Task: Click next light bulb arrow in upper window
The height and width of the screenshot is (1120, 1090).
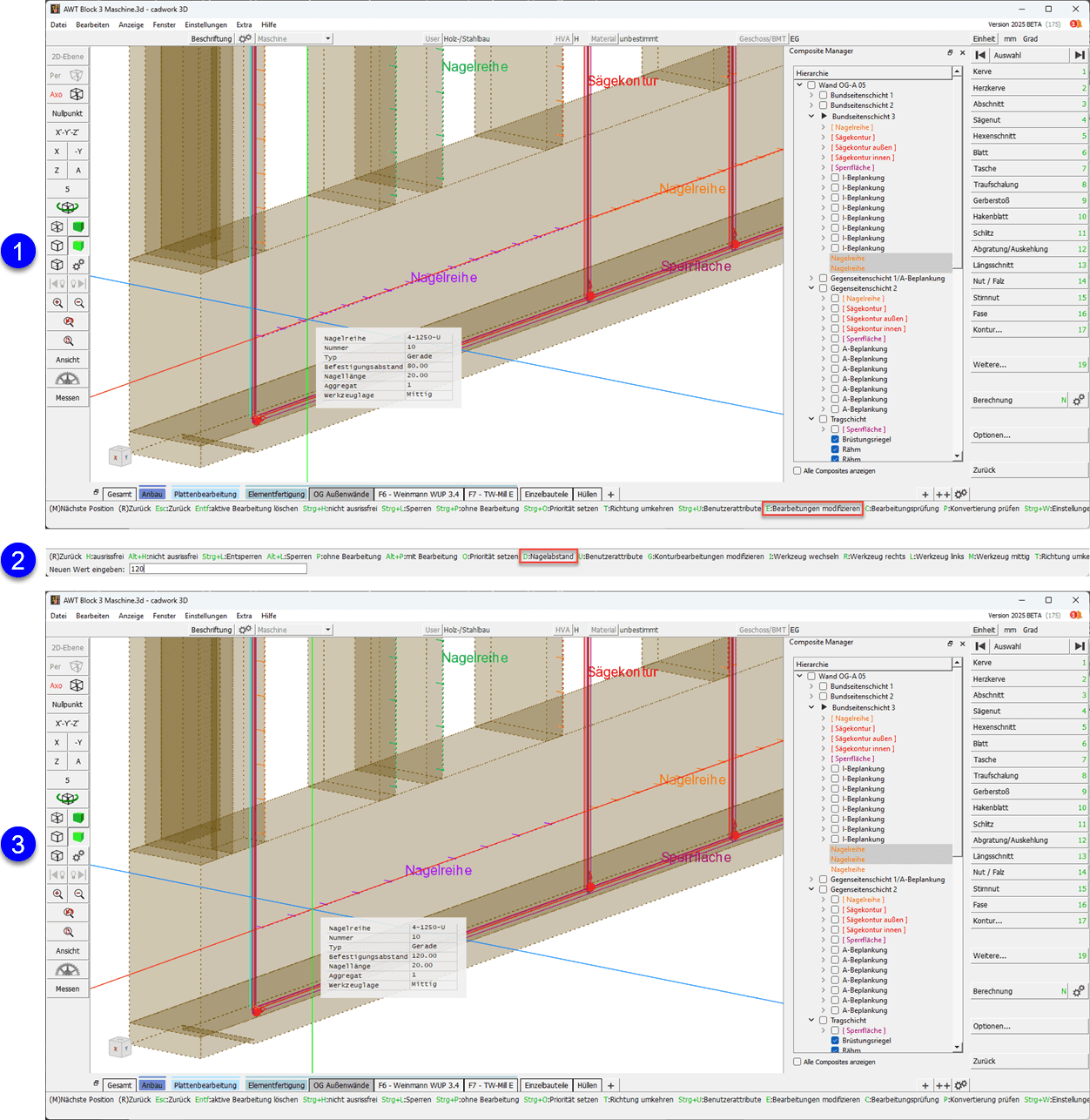Action: 77,284
